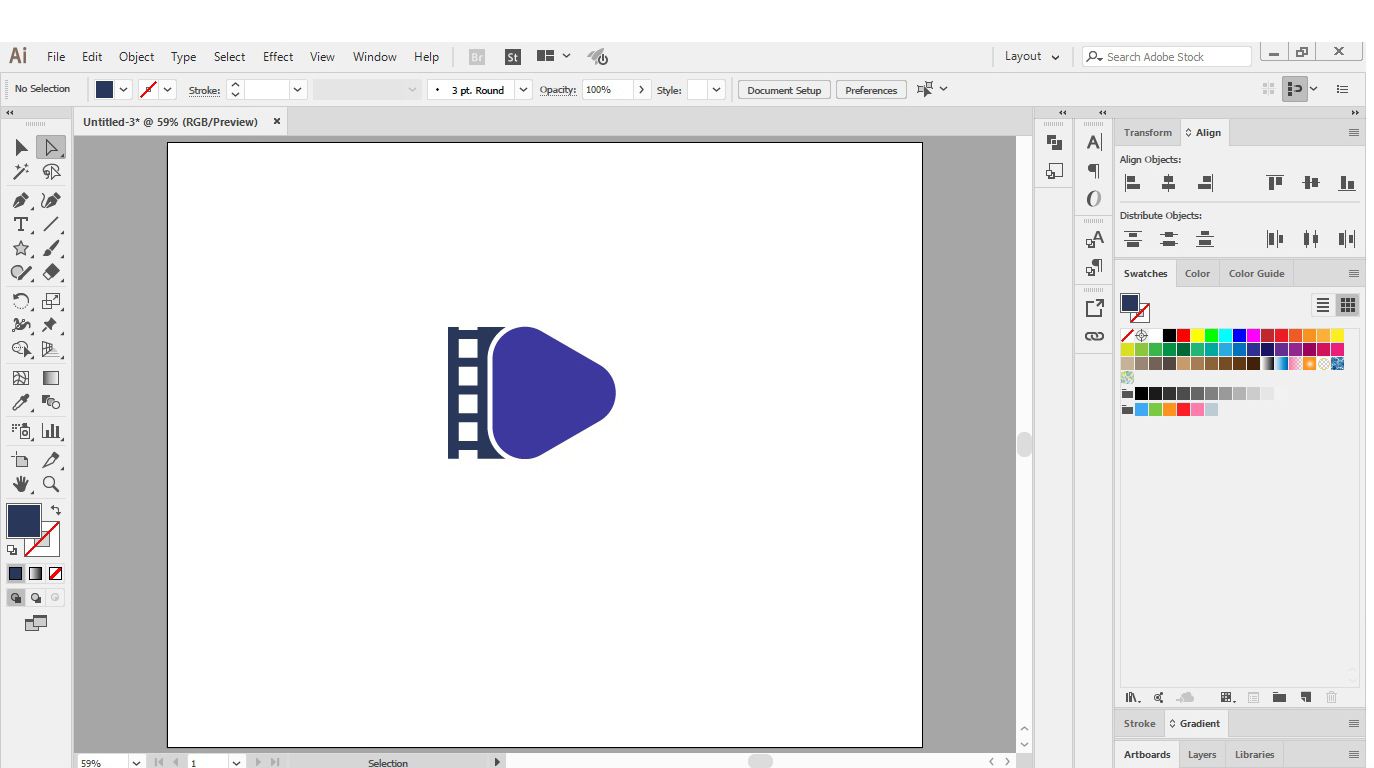Image resolution: width=1374 pixels, height=768 pixels.
Task: Select the Curvature tool
Action: [51, 200]
